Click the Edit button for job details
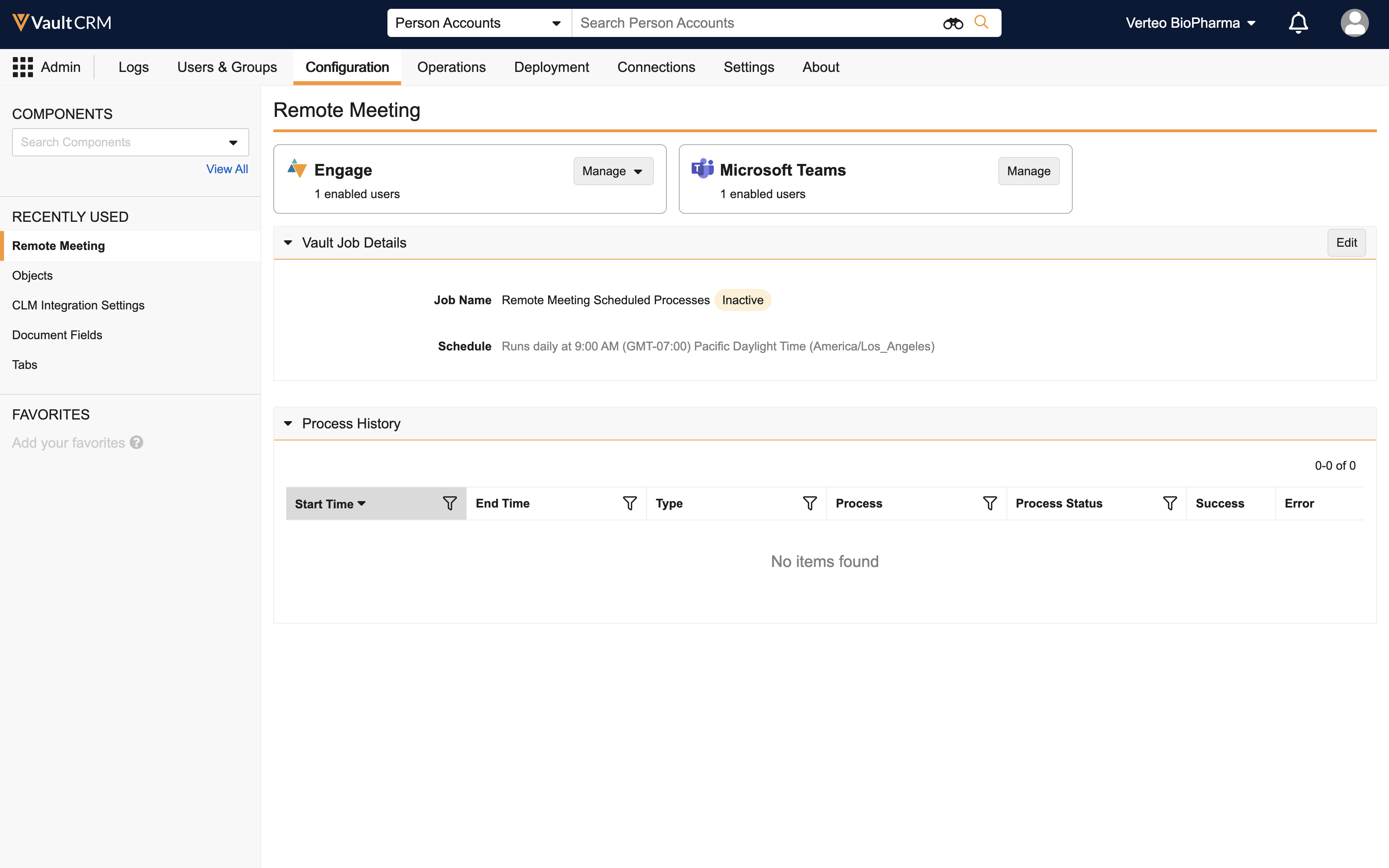The image size is (1389, 868). coord(1346,243)
